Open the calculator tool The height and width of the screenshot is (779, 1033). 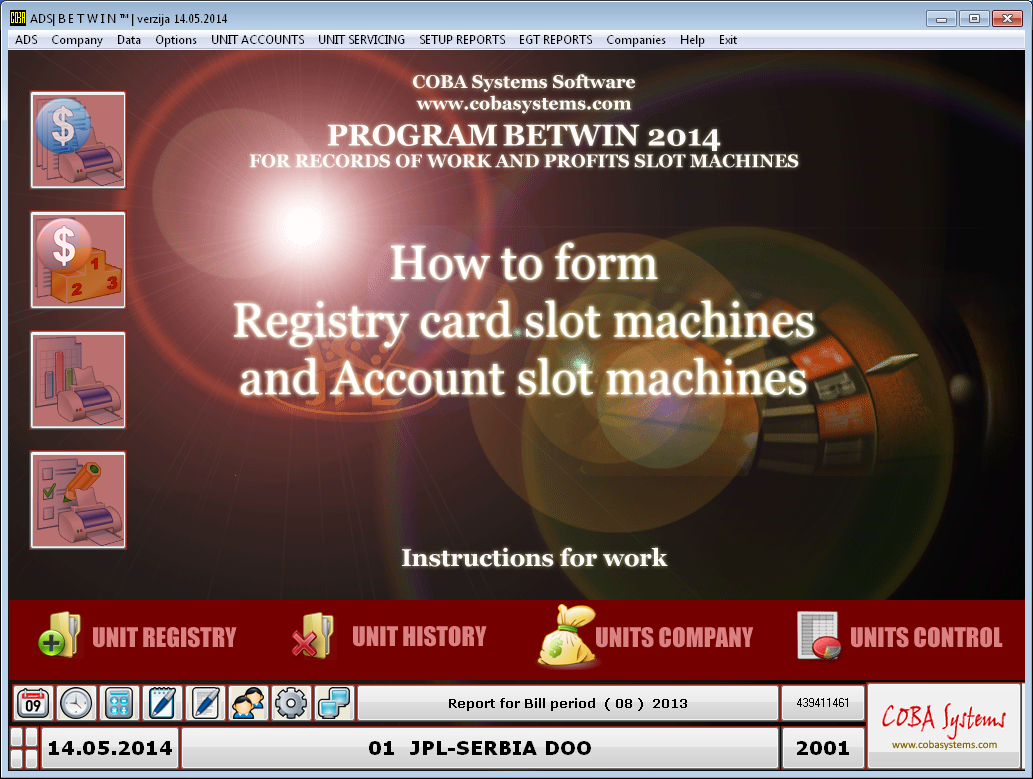click(x=119, y=703)
